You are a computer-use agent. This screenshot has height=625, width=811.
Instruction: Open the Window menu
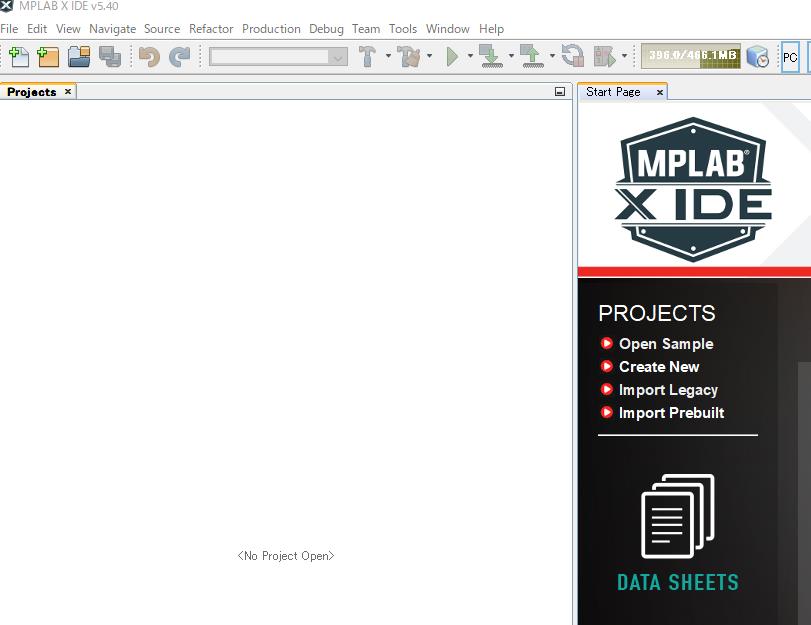coord(448,29)
